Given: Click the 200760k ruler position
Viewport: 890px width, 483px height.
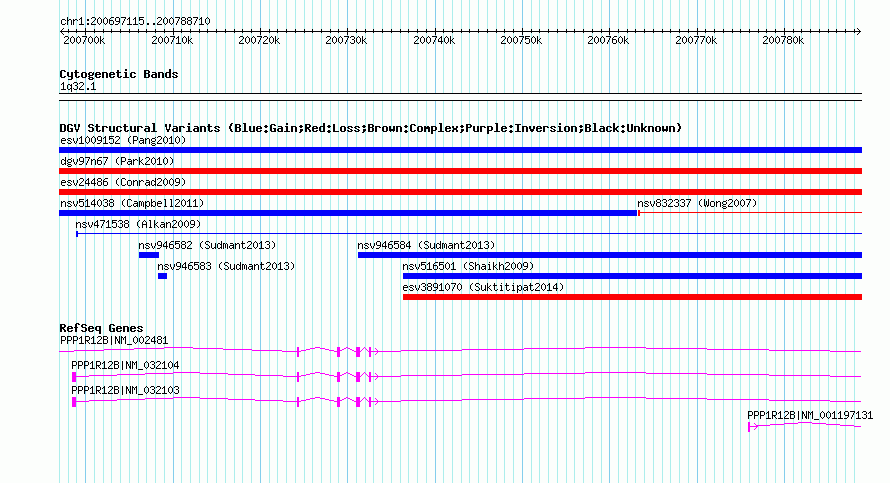Looking at the screenshot, I should click(608, 40).
